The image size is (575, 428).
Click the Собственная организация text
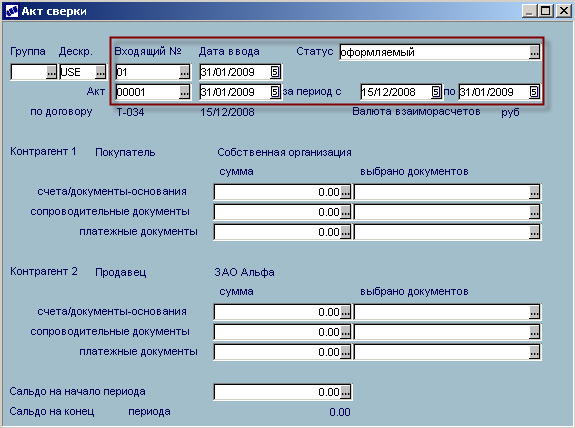click(x=284, y=152)
